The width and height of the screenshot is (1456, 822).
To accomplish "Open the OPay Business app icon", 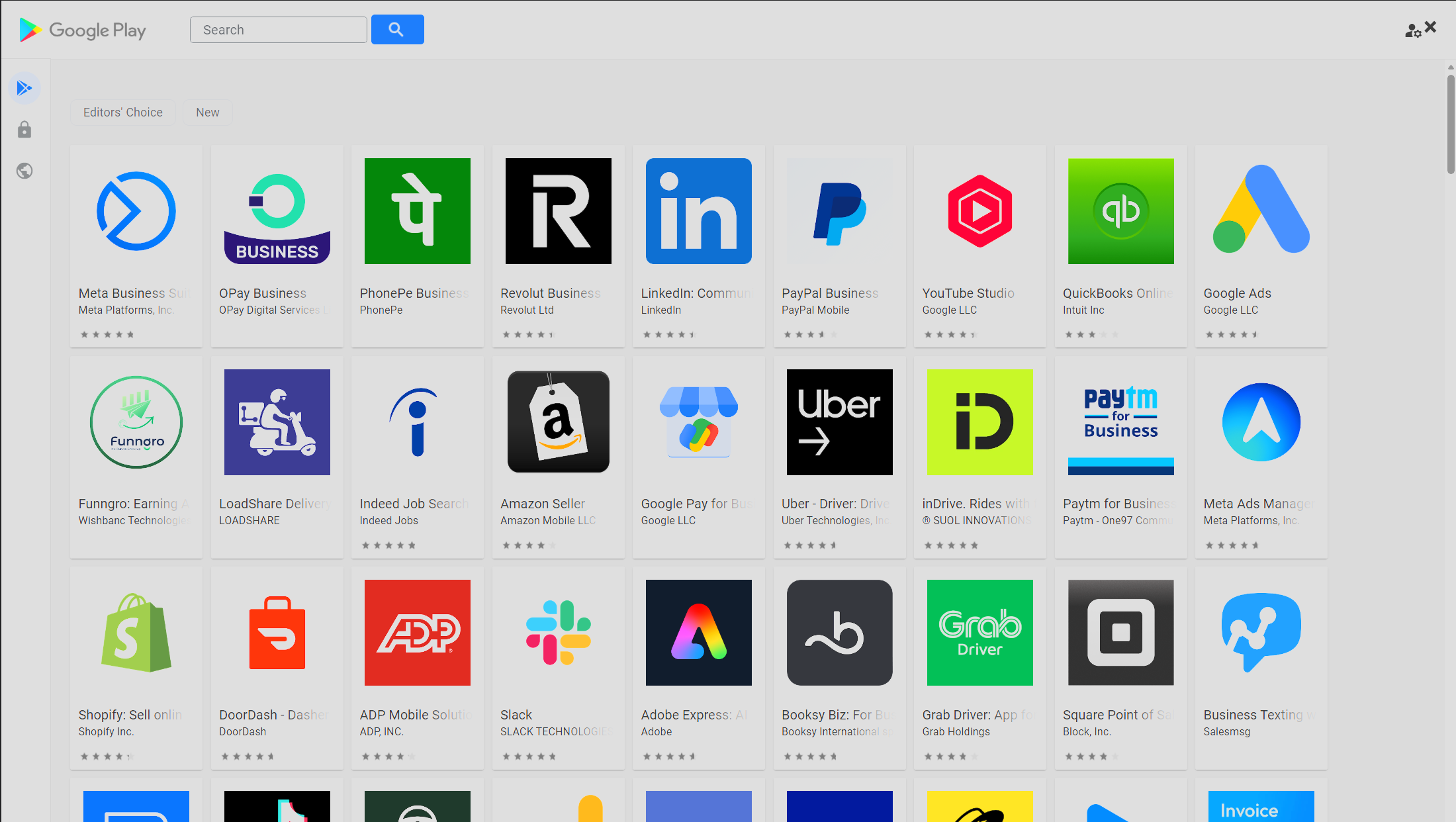I will 277,211.
